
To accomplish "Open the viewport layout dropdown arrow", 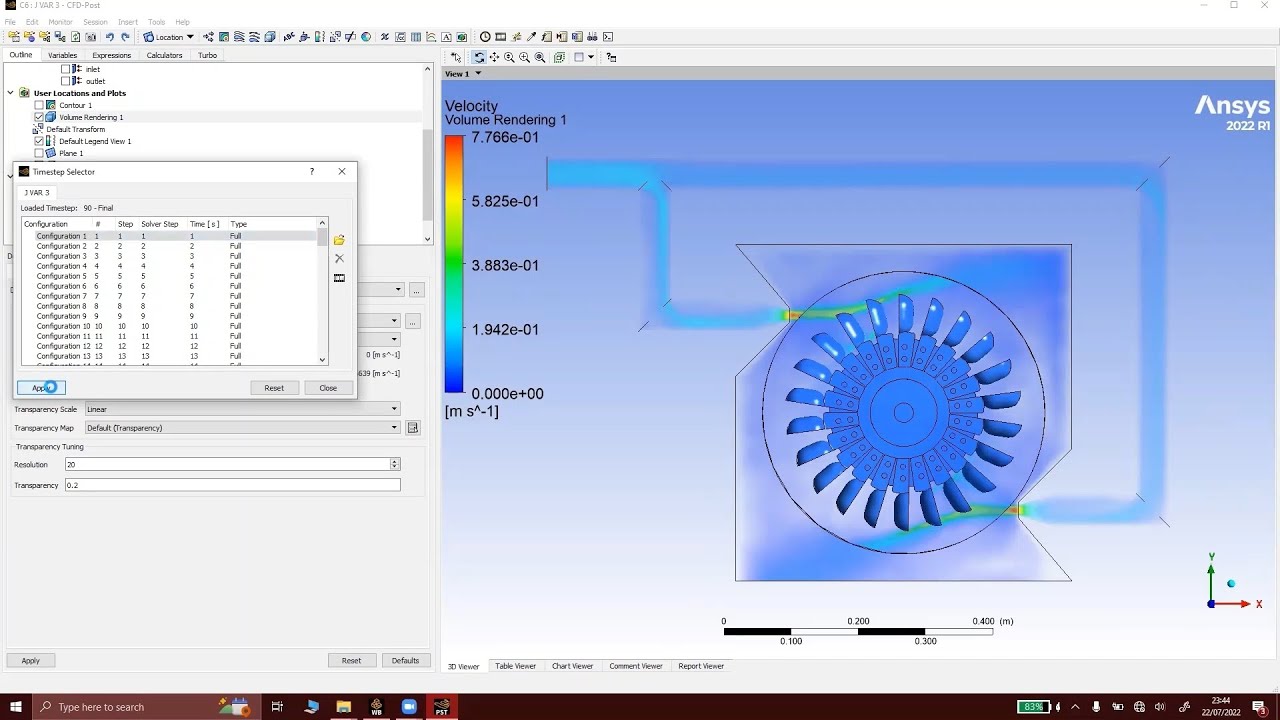I will pos(591,57).
